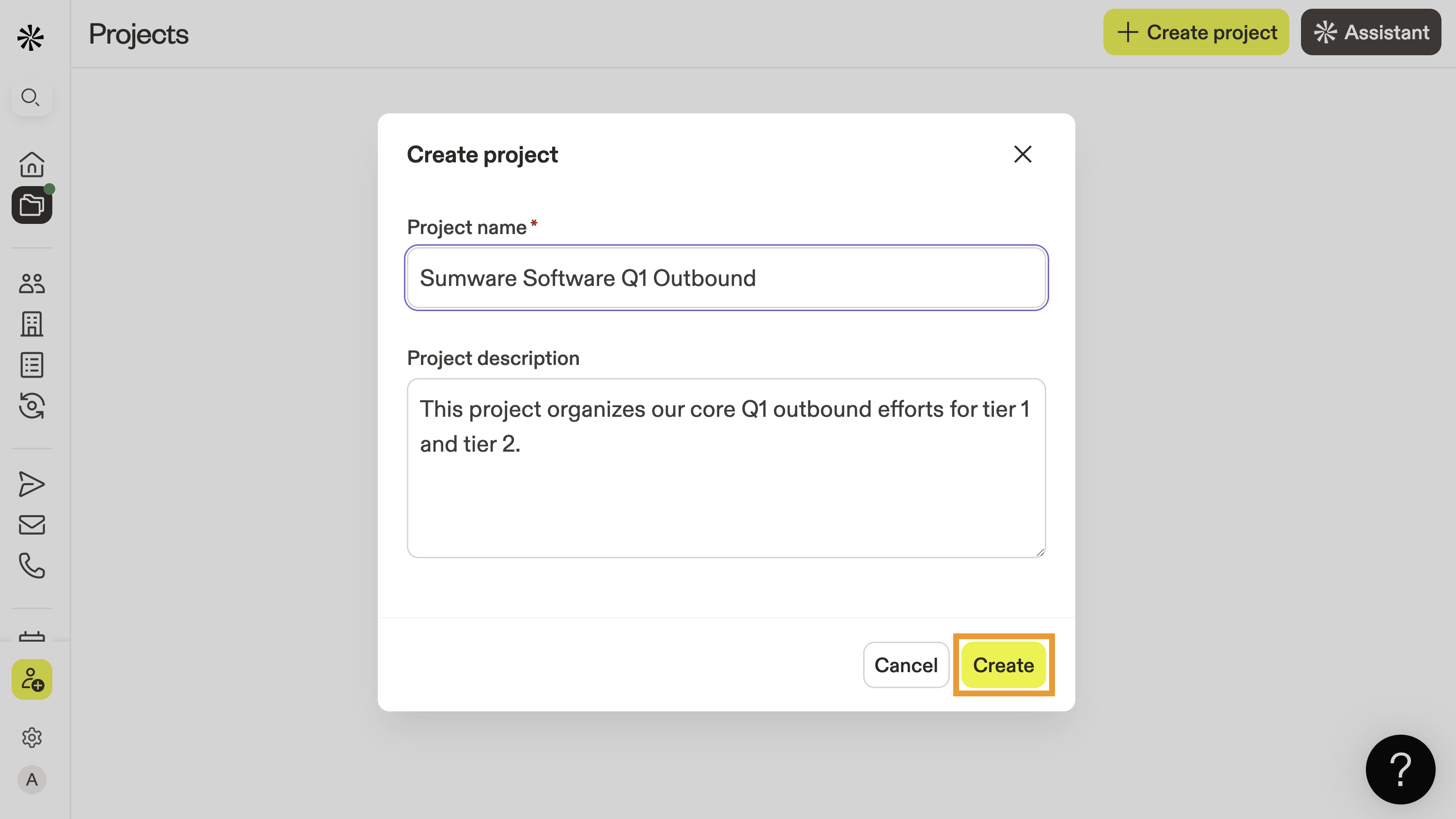Screen dimensions: 1456x819
Task: Open the Companies building icon
Action: [31, 324]
